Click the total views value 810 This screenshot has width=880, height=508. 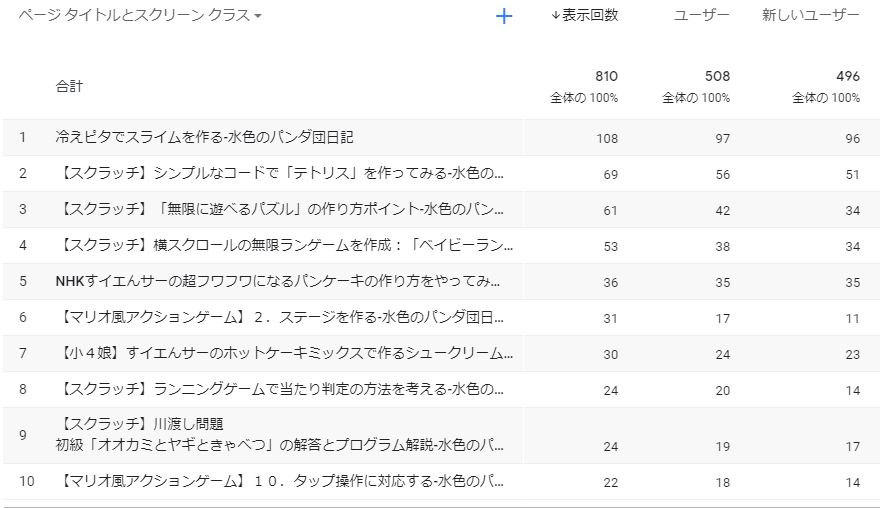point(606,76)
